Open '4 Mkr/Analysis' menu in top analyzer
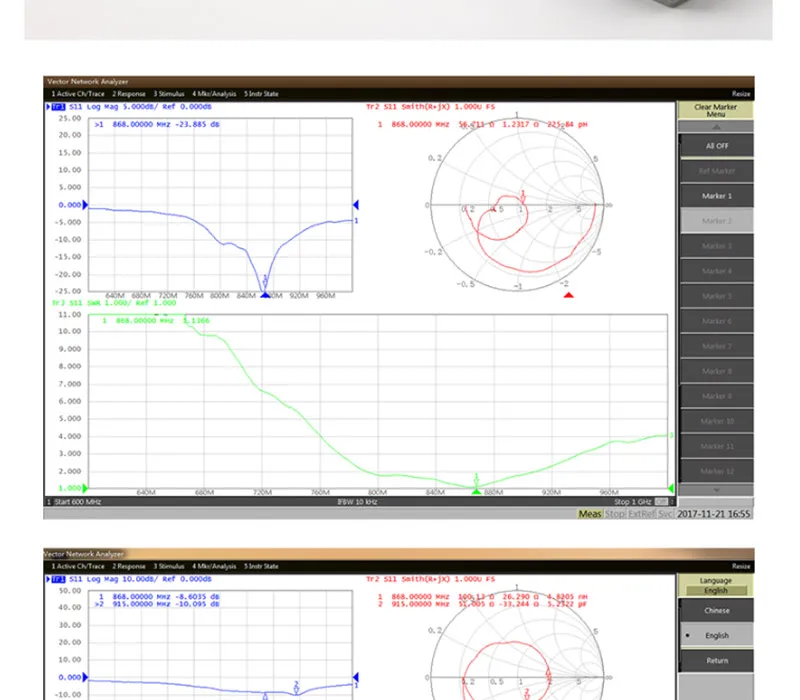800x700 pixels. (x=214, y=94)
